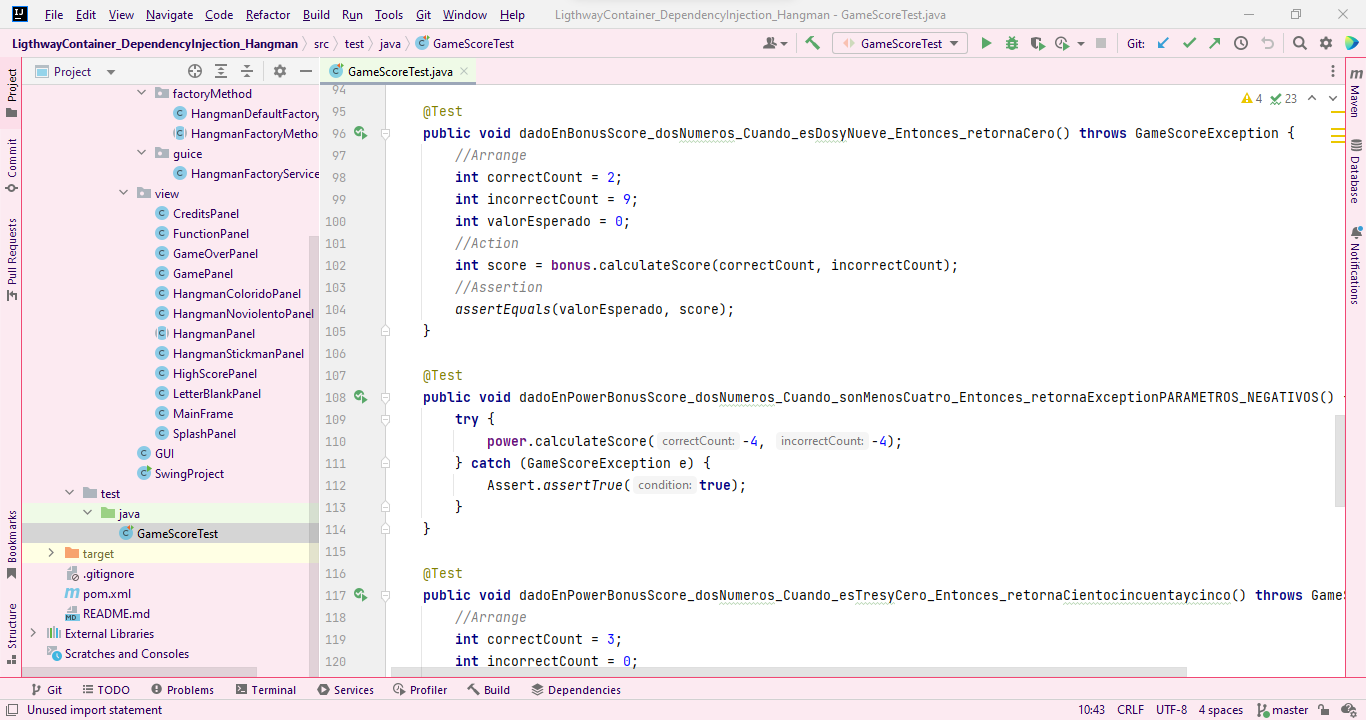Open the Refactor menu
Image resolution: width=1366 pixels, height=720 pixels.
[267, 15]
